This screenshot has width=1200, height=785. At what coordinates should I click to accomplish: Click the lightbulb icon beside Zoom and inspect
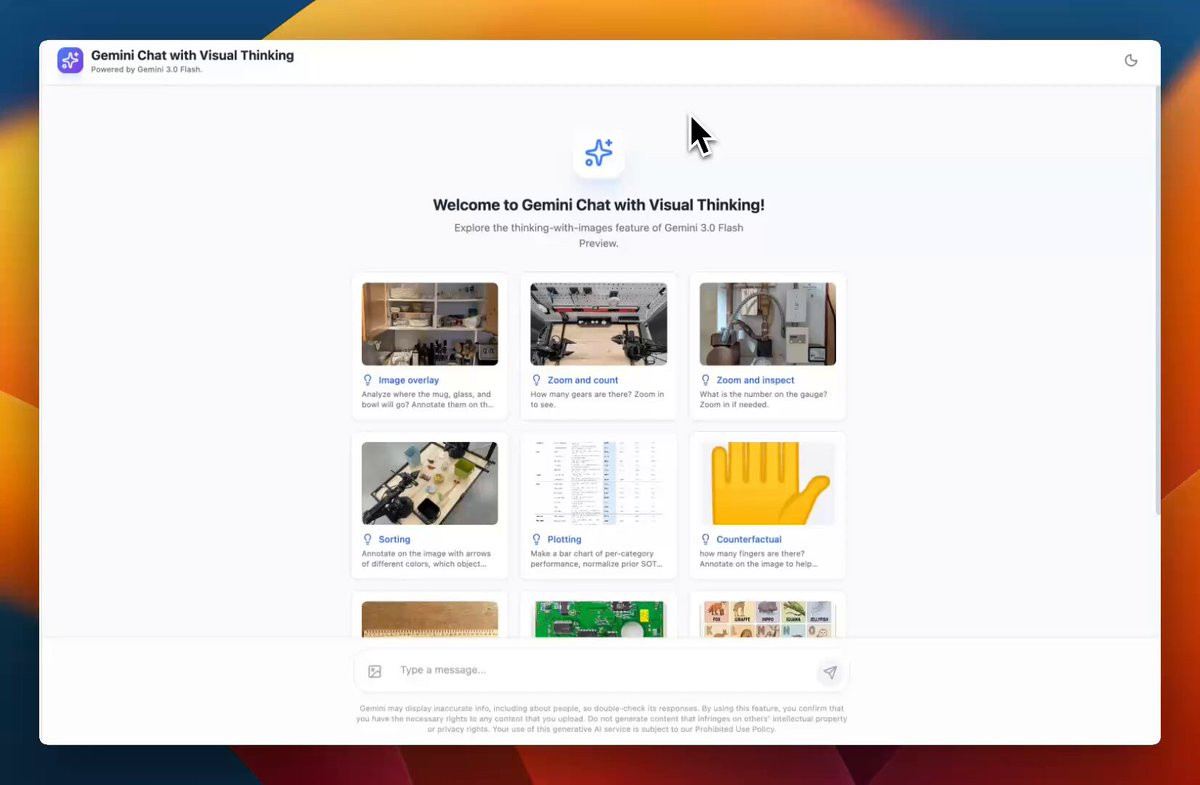(705, 380)
